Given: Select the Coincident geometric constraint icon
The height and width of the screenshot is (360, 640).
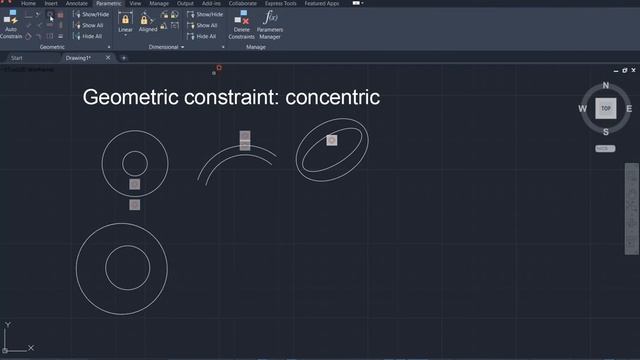Looking at the screenshot, I should [28, 15].
